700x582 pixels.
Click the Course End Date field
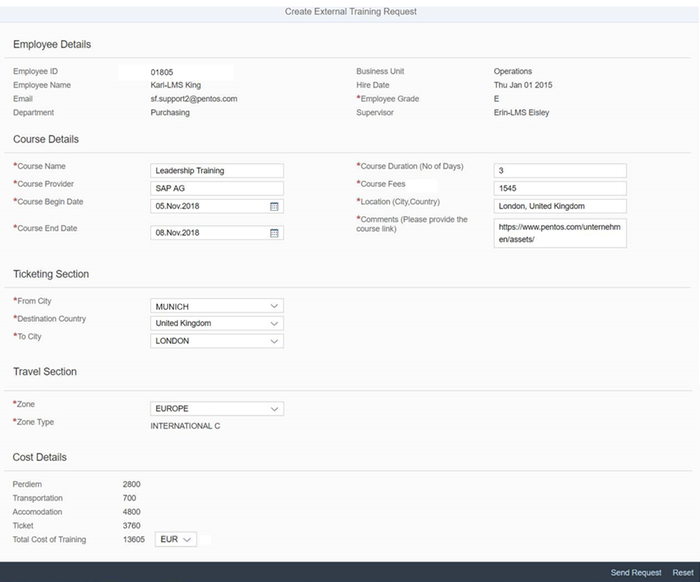pos(208,233)
